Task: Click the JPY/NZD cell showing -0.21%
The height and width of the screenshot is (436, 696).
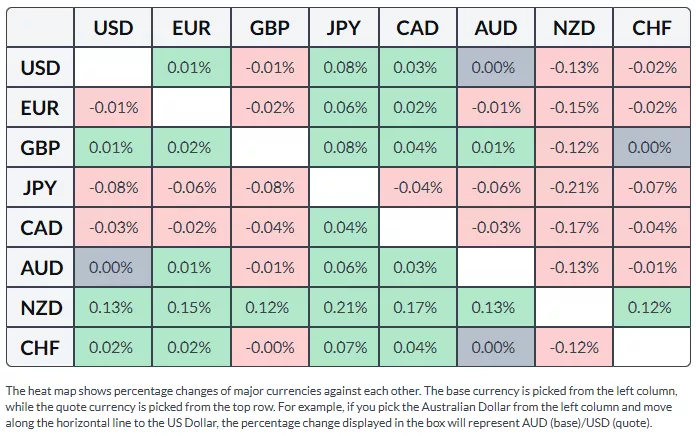Action: pyautogui.click(x=574, y=188)
